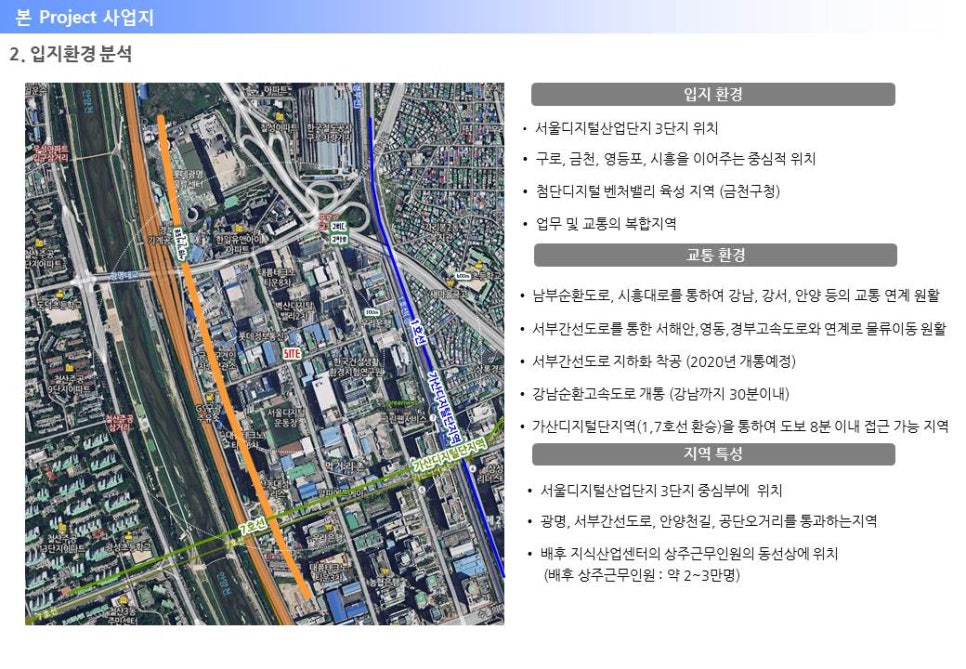
Task: Select the line starting '서부간선도로를 통한 서해안'
Action: [x=739, y=329]
